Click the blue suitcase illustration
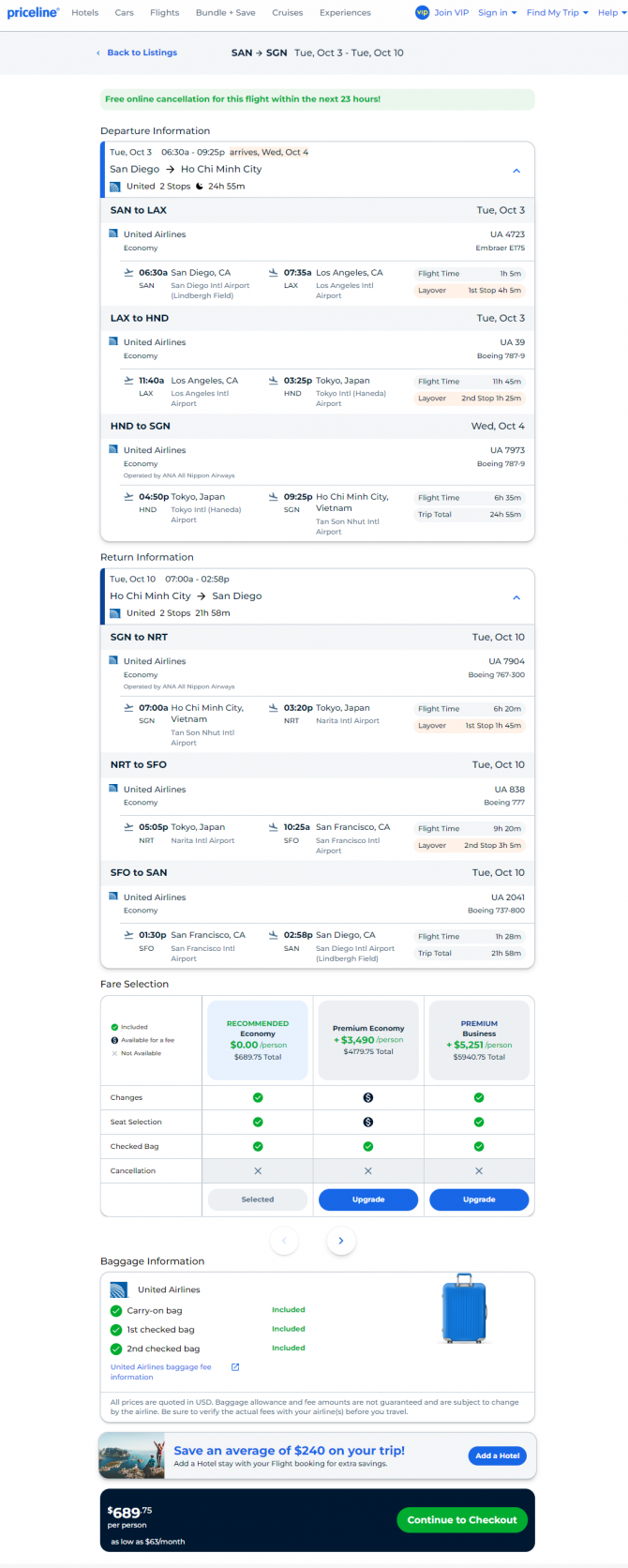 464,1309
